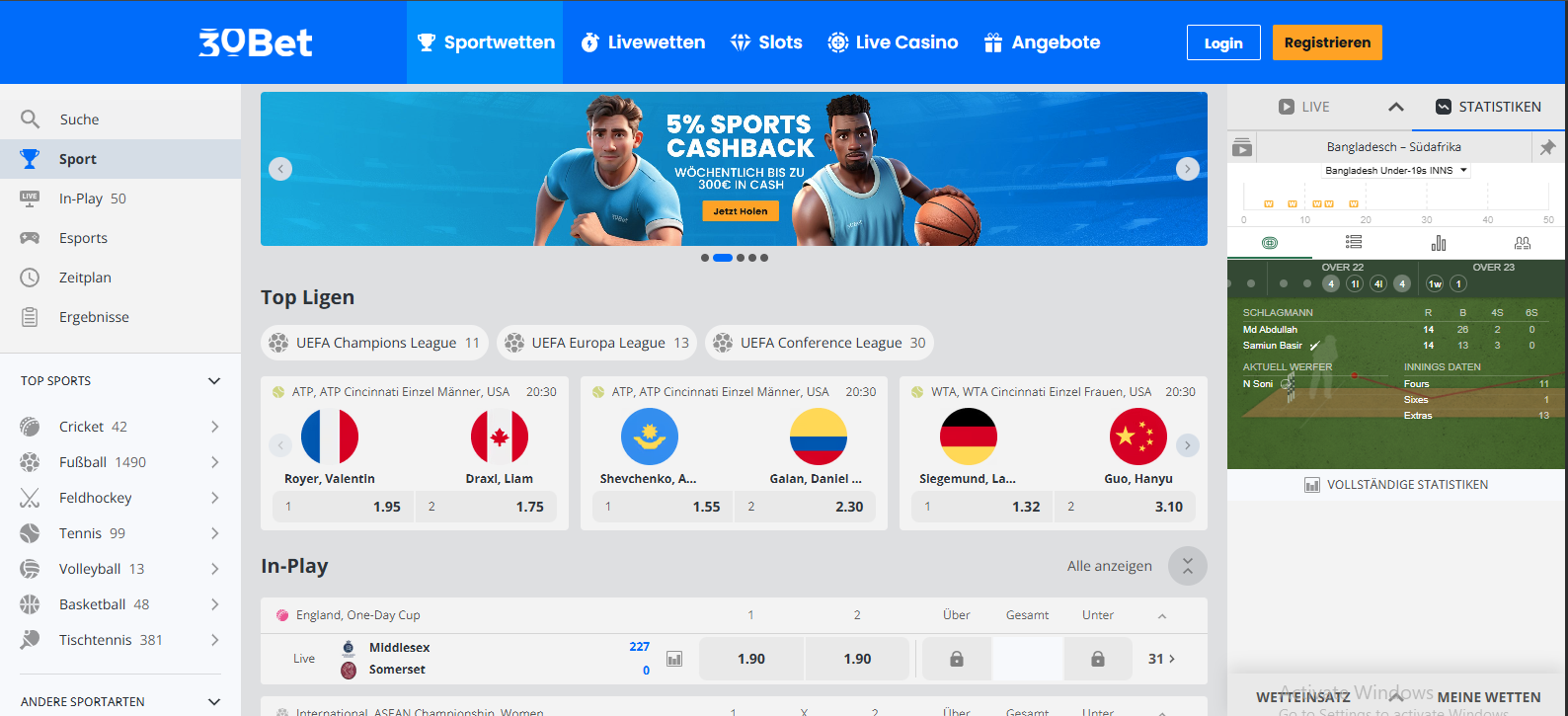Image resolution: width=1568 pixels, height=716 pixels.
Task: Open players icon tab in statistics widget
Action: coord(1523,242)
